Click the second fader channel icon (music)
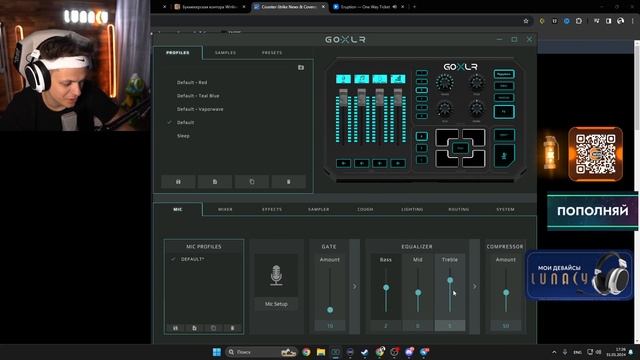 [362, 79]
